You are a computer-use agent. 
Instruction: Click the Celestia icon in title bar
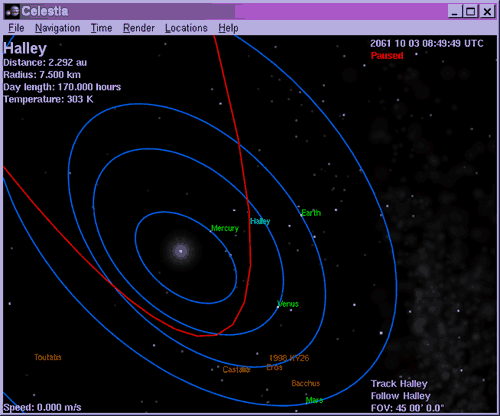pos(13,12)
